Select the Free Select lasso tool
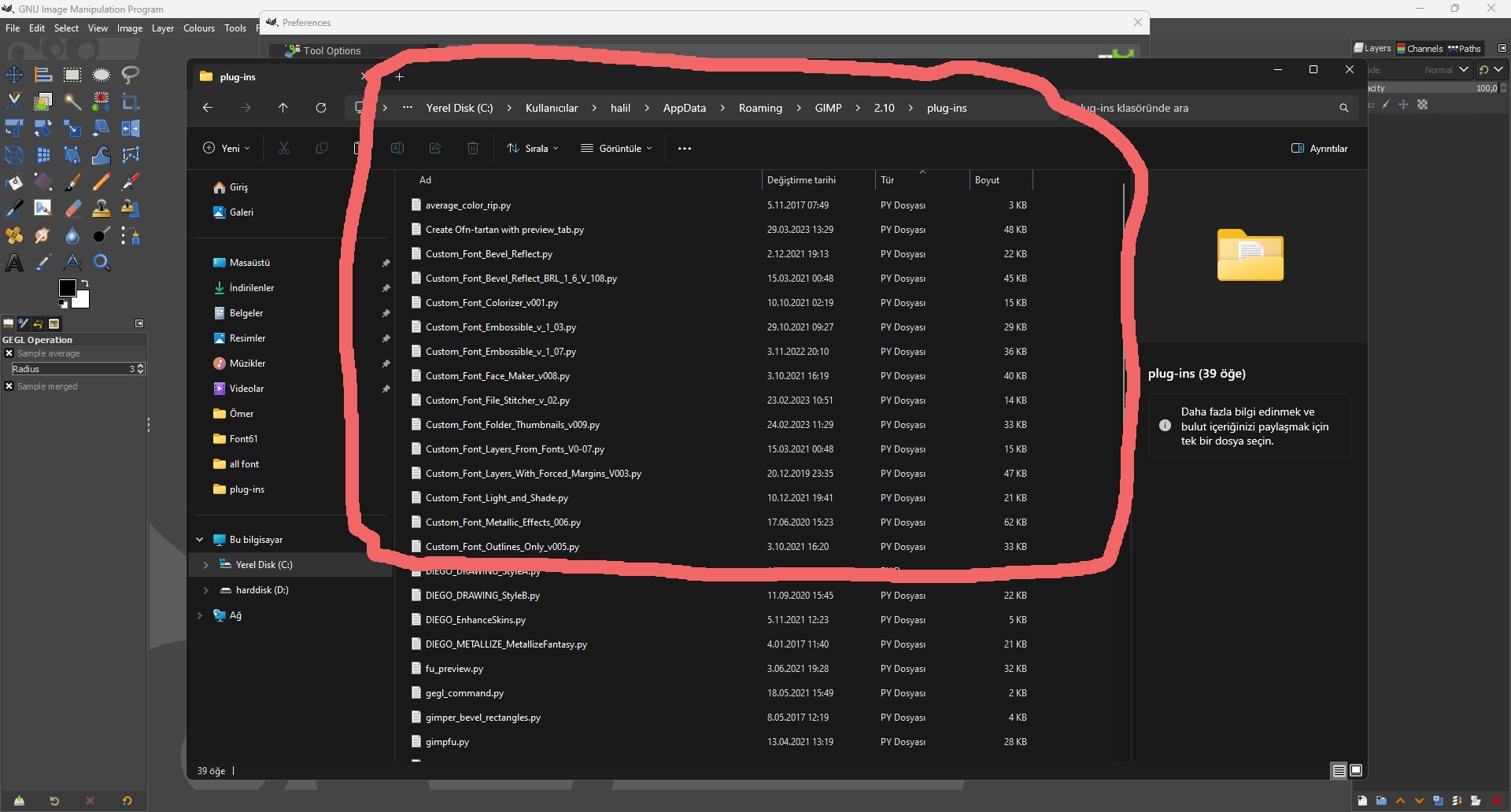The image size is (1511, 812). pyautogui.click(x=131, y=75)
